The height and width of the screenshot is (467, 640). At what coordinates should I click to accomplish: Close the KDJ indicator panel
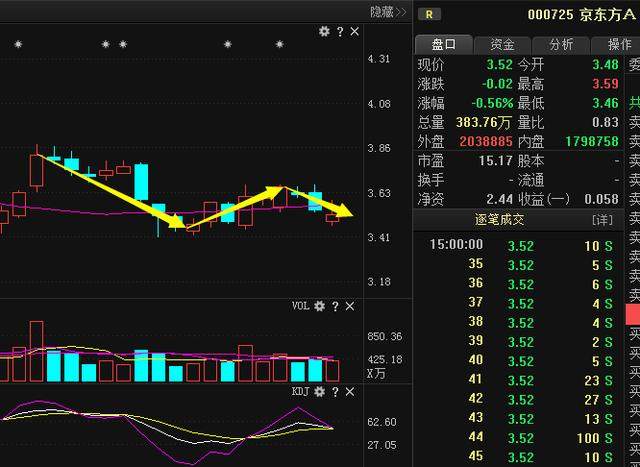350,392
